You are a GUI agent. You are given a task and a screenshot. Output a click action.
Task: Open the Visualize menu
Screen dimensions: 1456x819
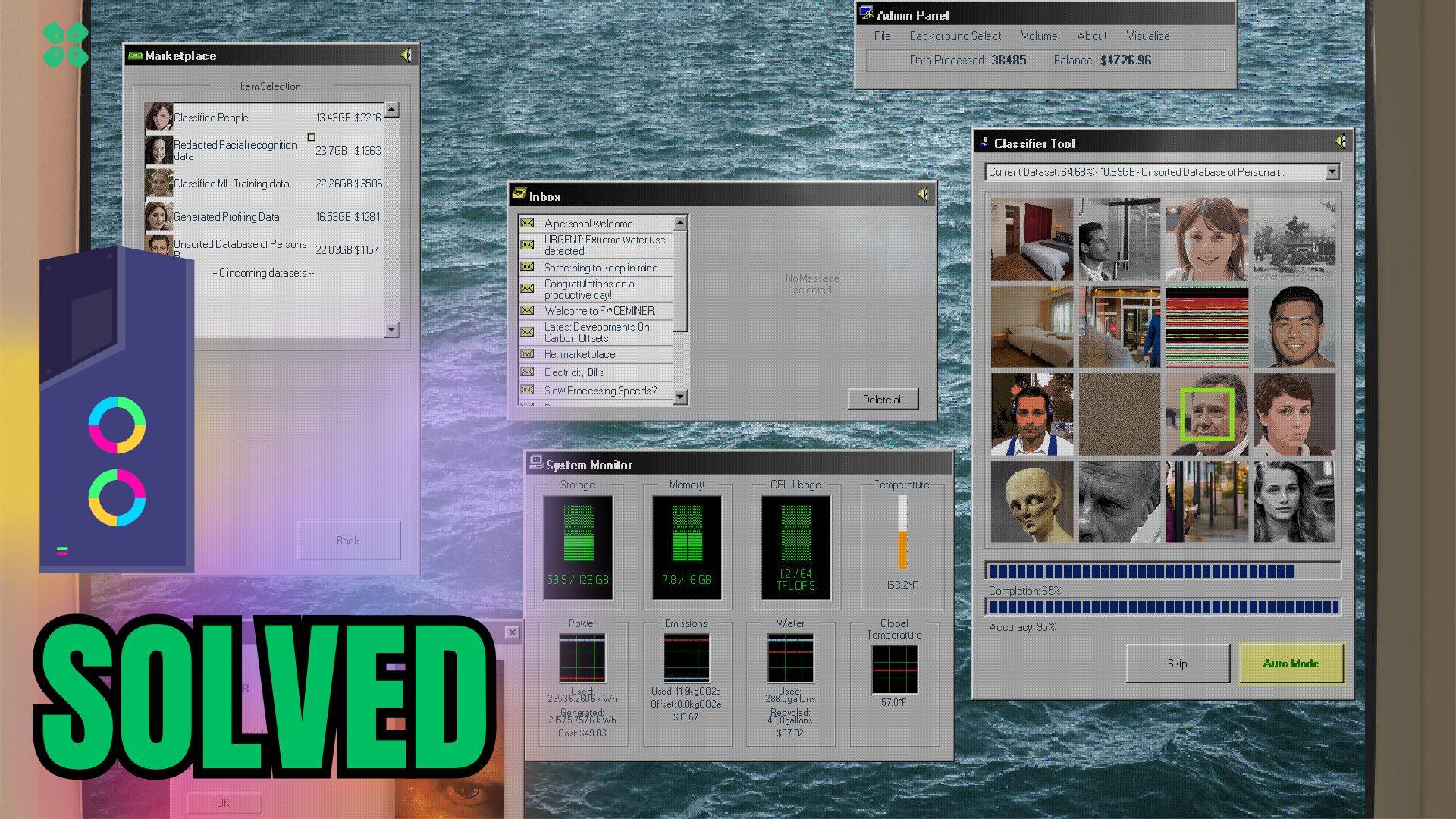[1147, 36]
